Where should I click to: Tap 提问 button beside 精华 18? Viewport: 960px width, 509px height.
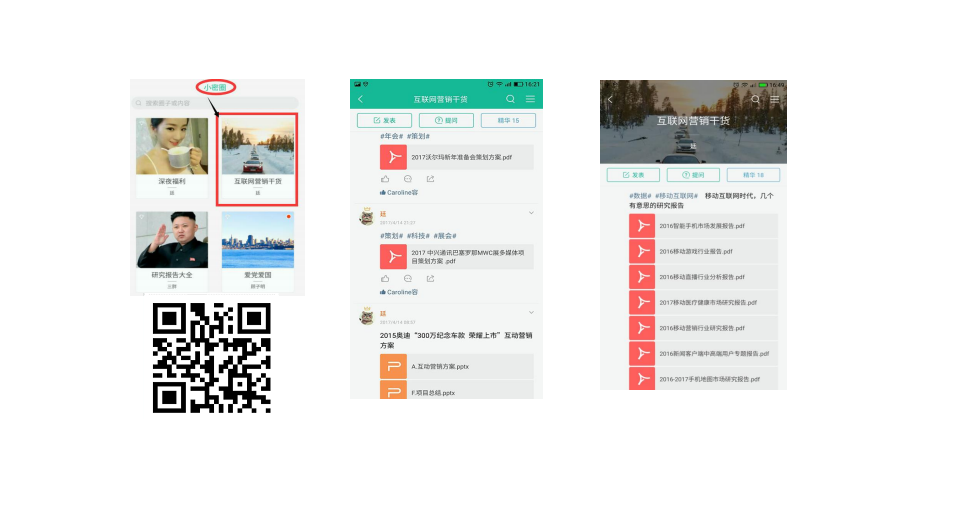(693, 175)
